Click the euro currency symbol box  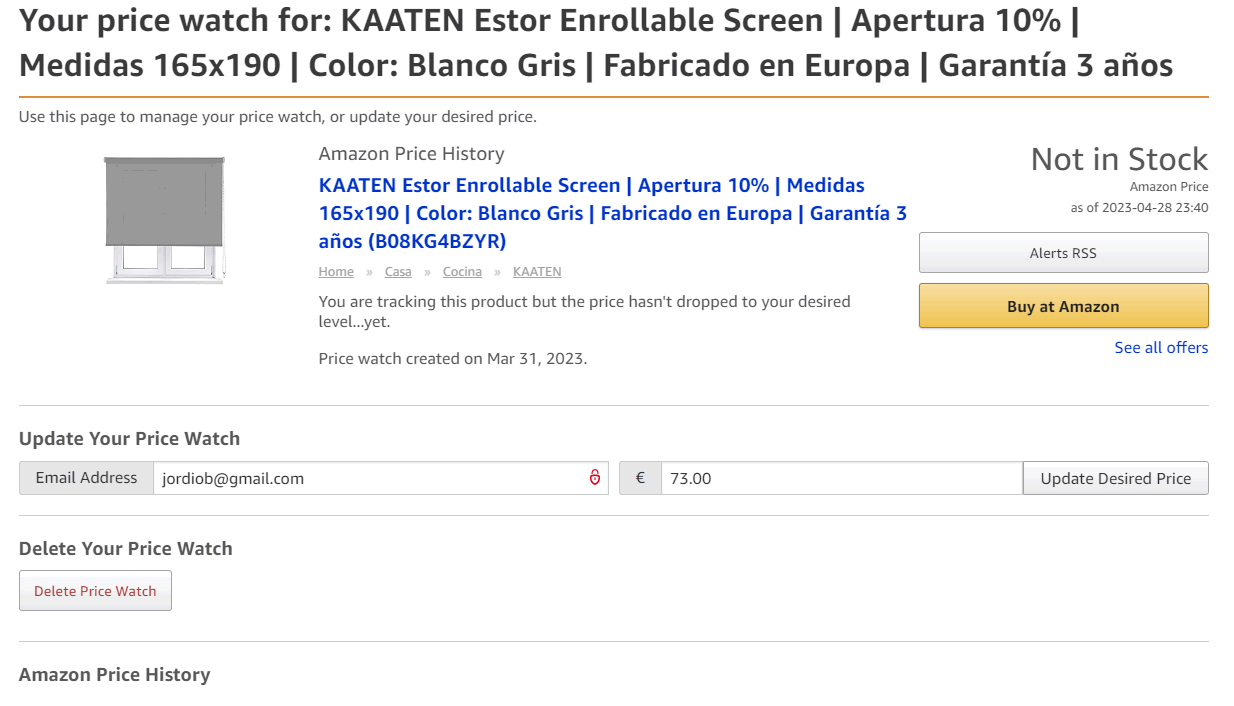click(x=640, y=478)
